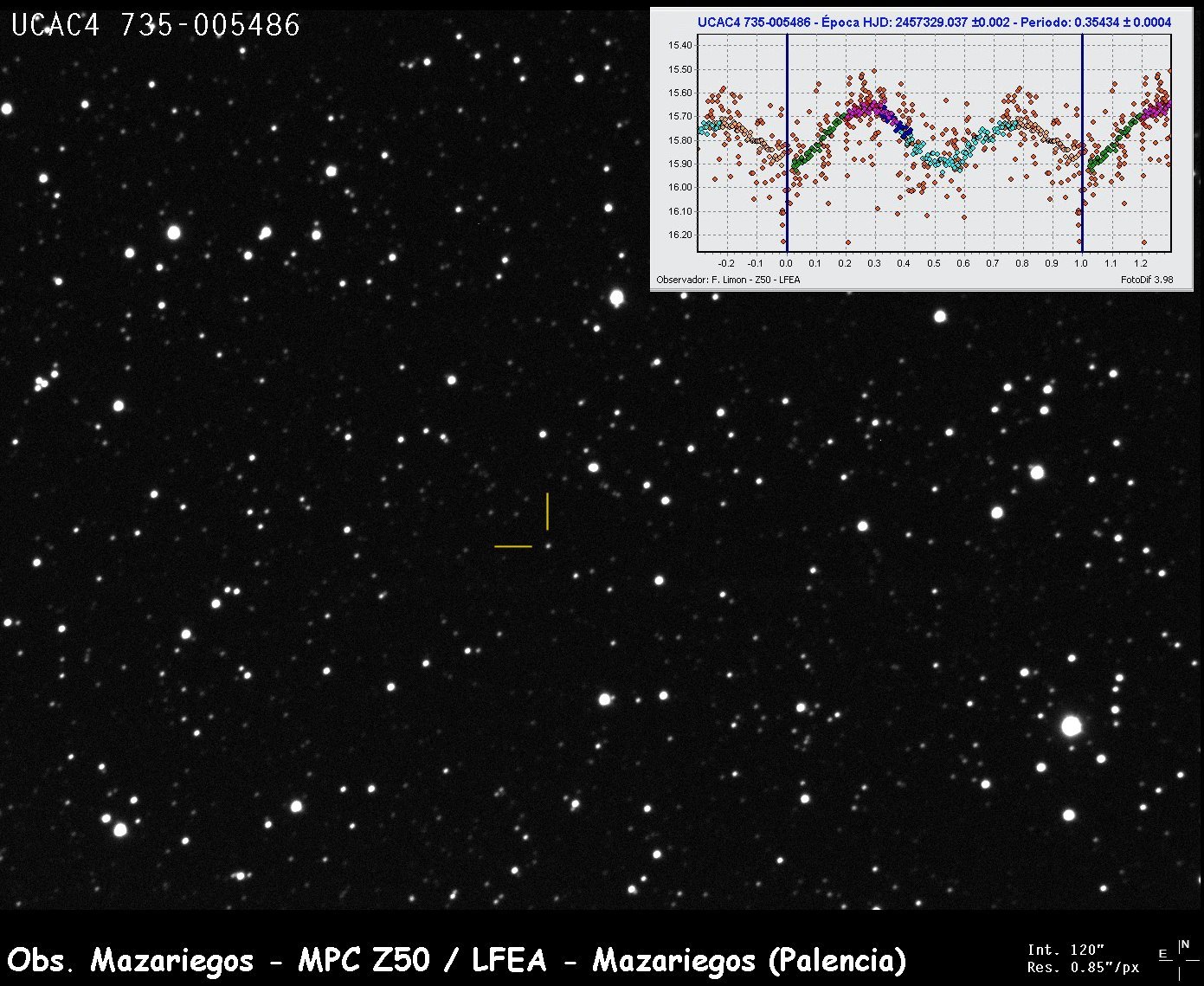Click the 0.5 phase axis label

pyautogui.click(x=933, y=263)
